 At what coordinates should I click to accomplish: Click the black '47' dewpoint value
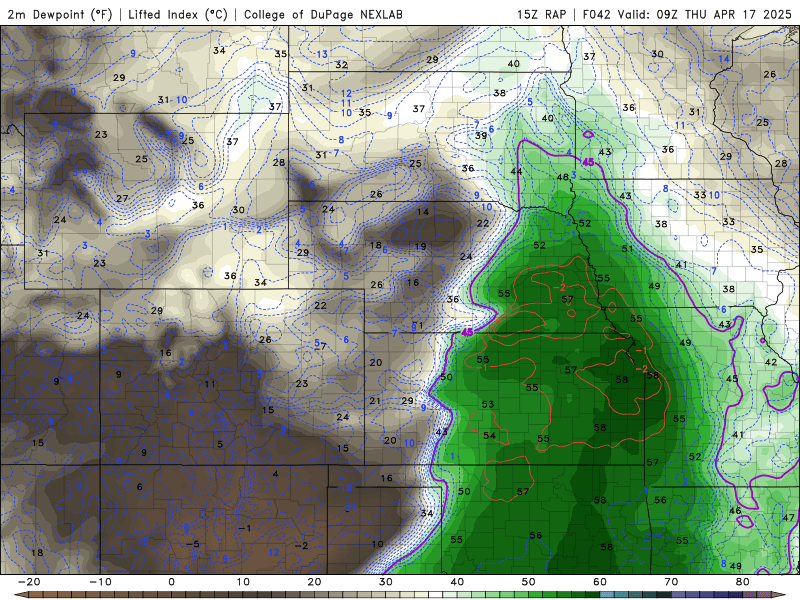(x=788, y=517)
